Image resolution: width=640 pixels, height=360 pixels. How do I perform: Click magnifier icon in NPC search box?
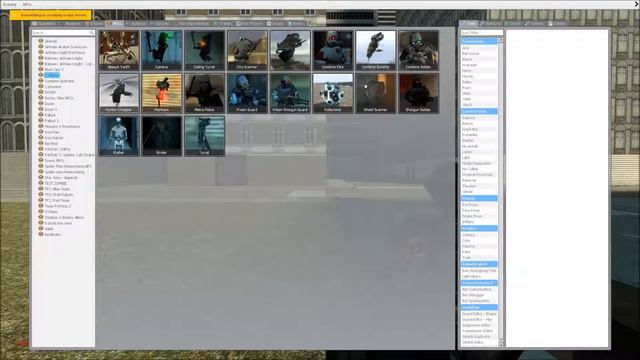(x=91, y=33)
